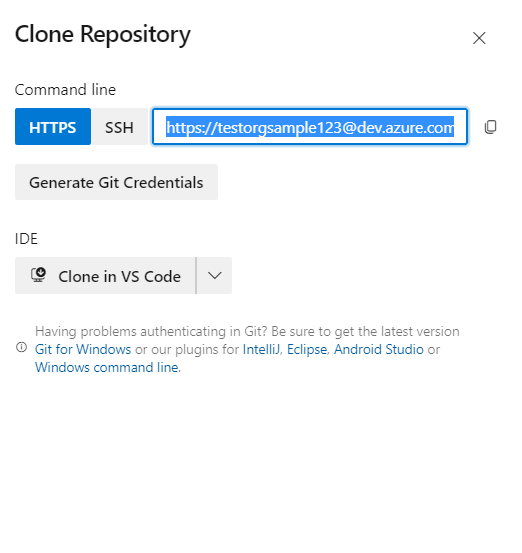Focus the repository HTTPS URL field
This screenshot has width=522, height=553.
[x=310, y=127]
